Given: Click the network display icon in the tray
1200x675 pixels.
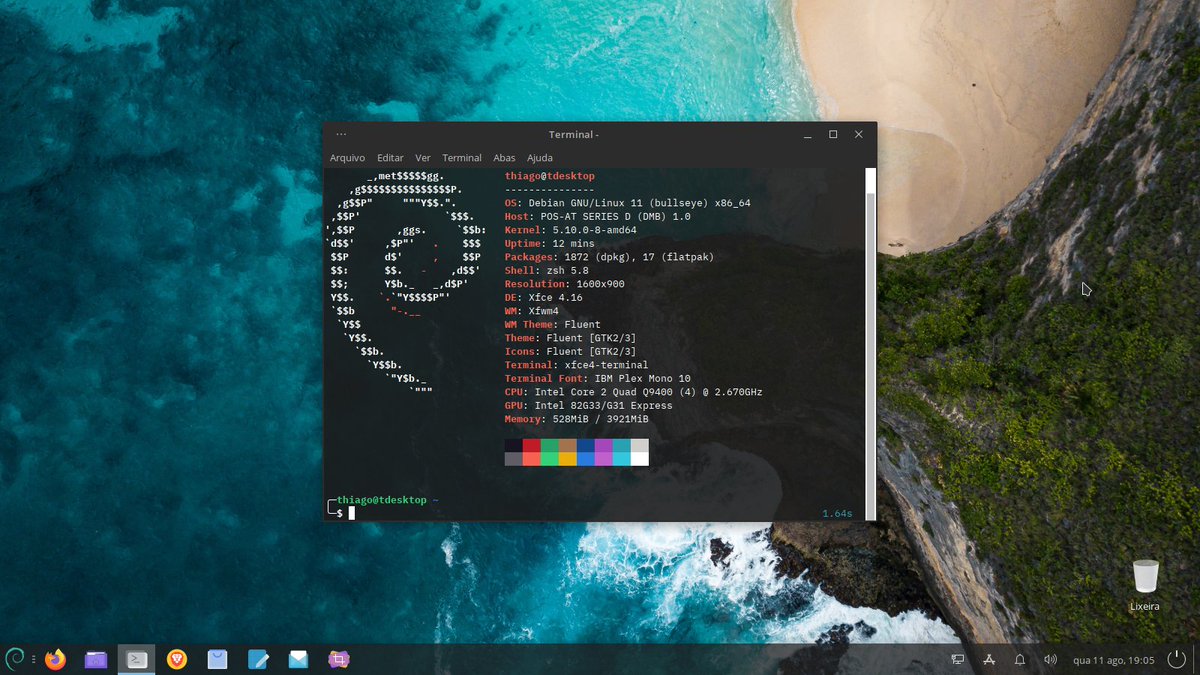Looking at the screenshot, I should [957, 659].
